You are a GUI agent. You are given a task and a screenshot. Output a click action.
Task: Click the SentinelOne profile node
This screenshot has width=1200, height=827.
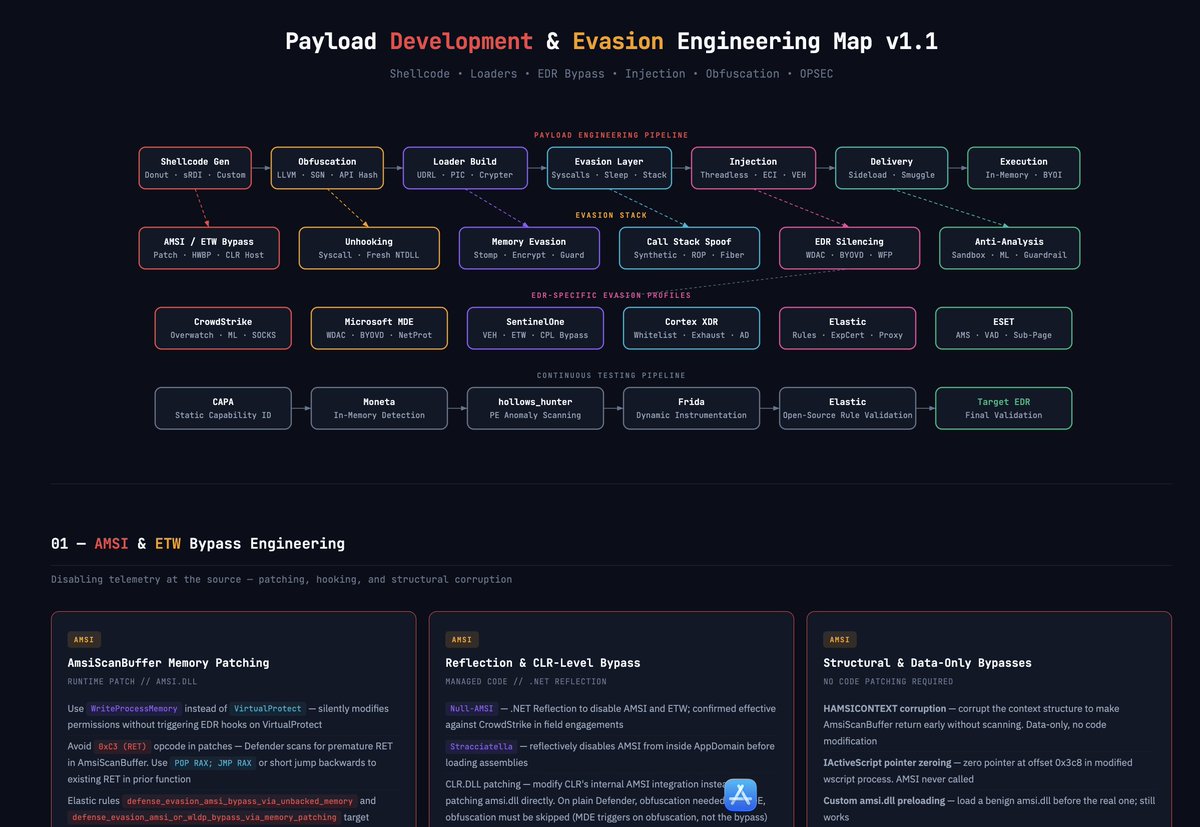pos(535,328)
